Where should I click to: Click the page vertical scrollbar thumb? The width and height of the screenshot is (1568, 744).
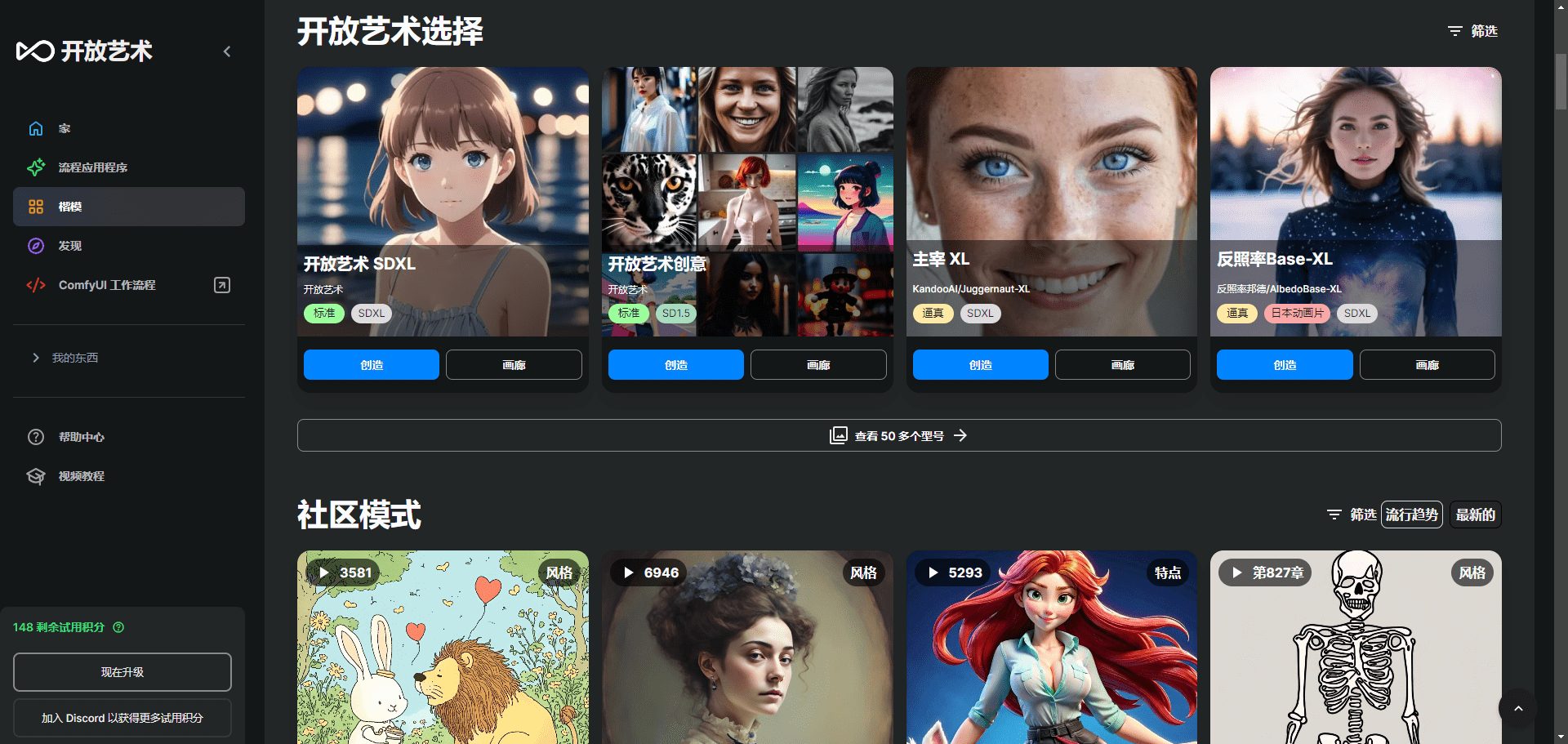click(x=1561, y=80)
